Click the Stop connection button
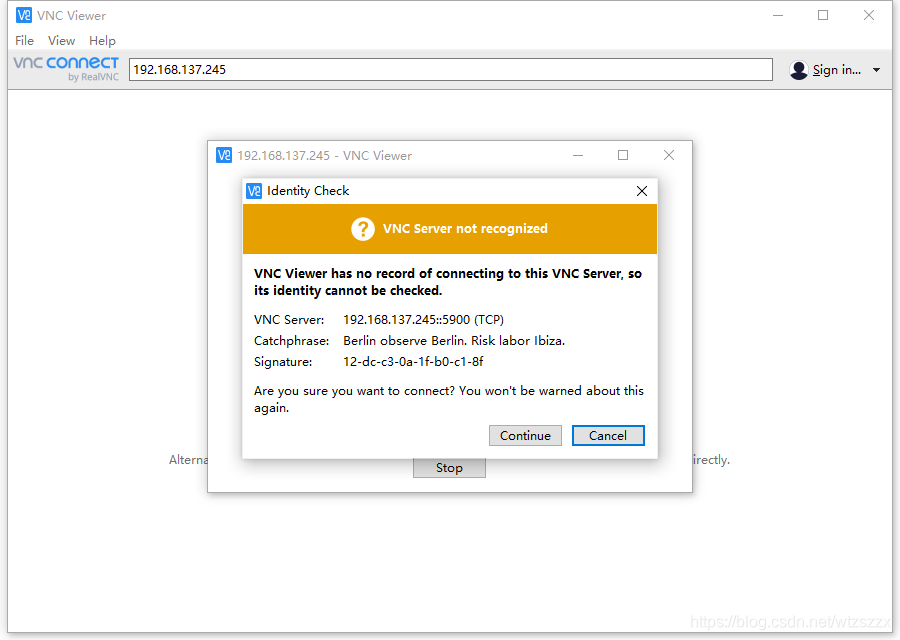Image resolution: width=900 pixels, height=640 pixels. (449, 468)
